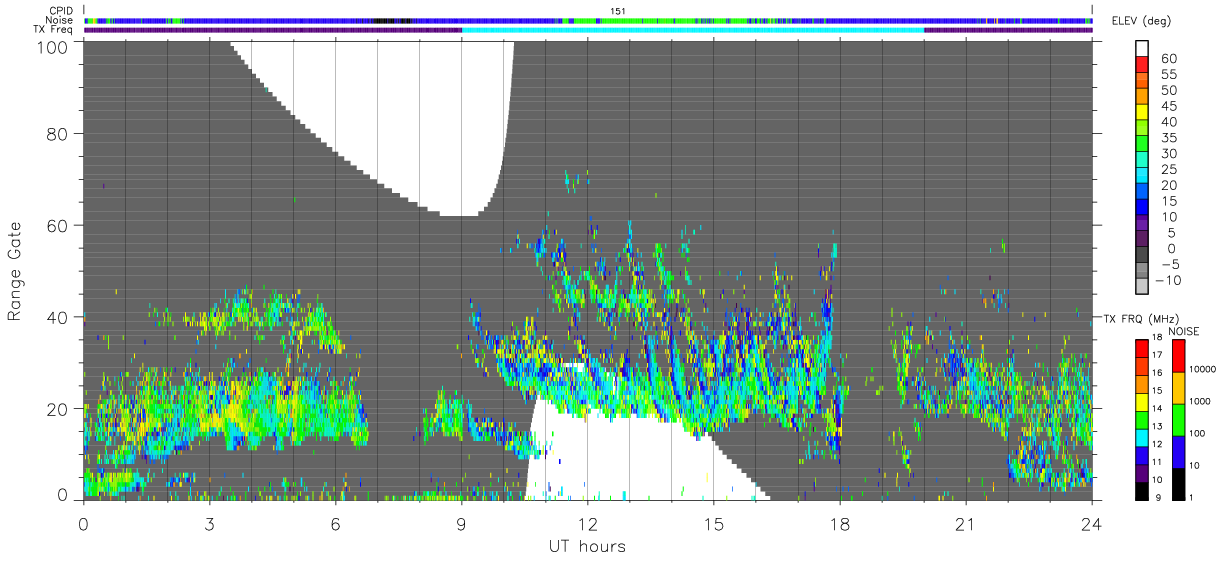Image resolution: width=1228 pixels, height=567 pixels.
Task: Pick the red swatch in ELEV color bar
Action: click(x=1141, y=65)
